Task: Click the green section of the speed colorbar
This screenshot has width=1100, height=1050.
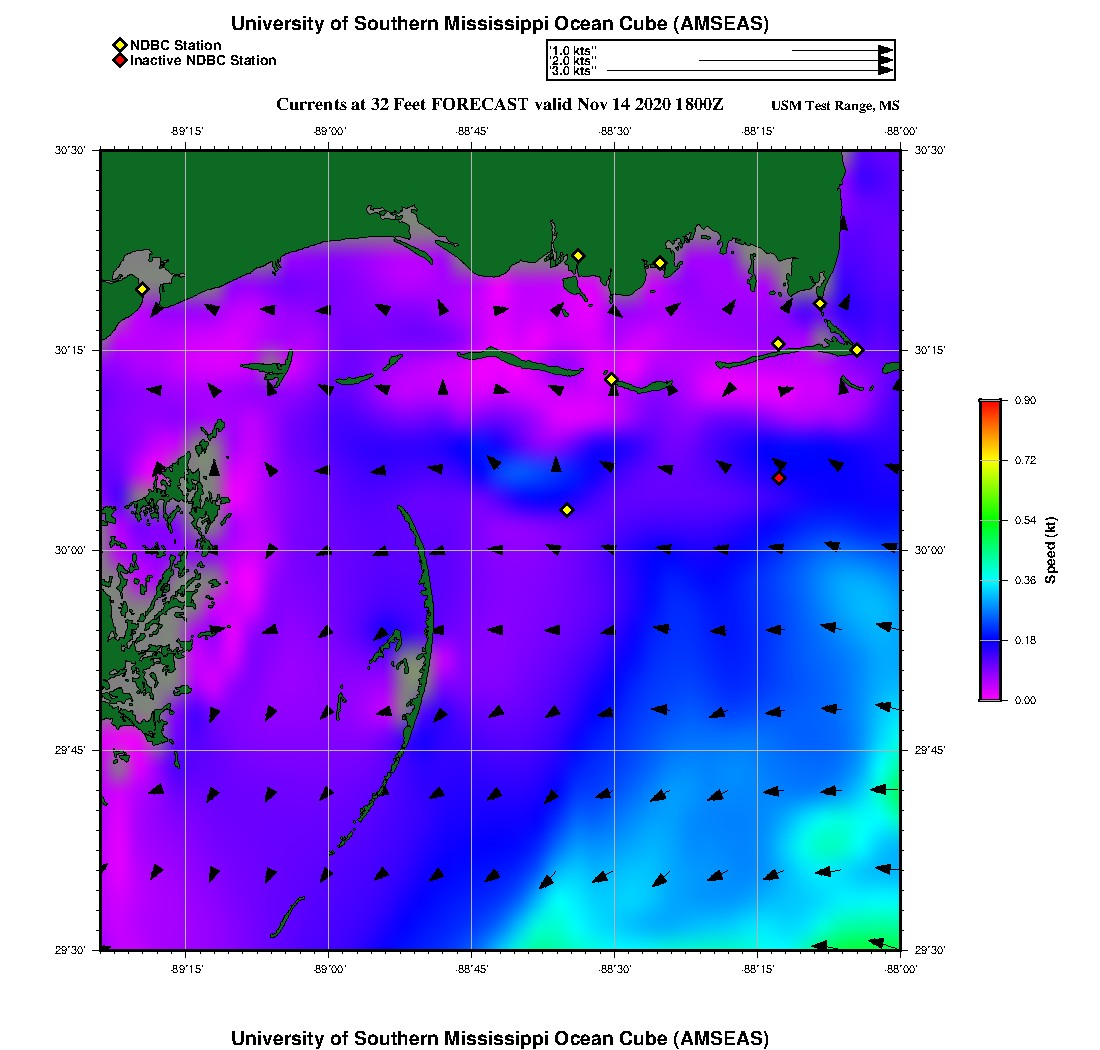Action: 990,520
